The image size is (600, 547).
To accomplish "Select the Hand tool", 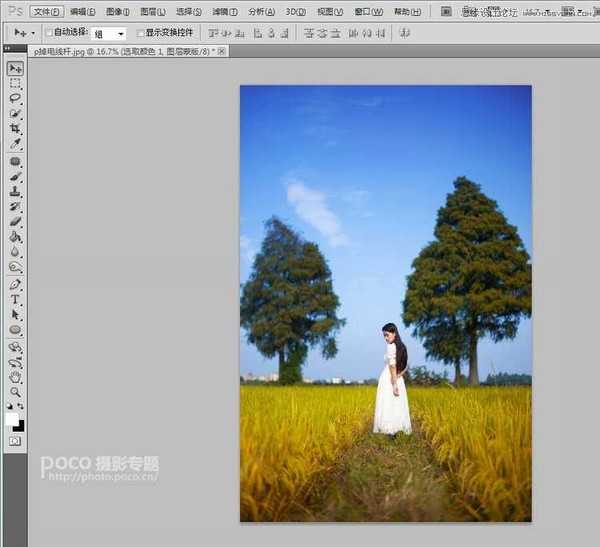I will 15,377.
